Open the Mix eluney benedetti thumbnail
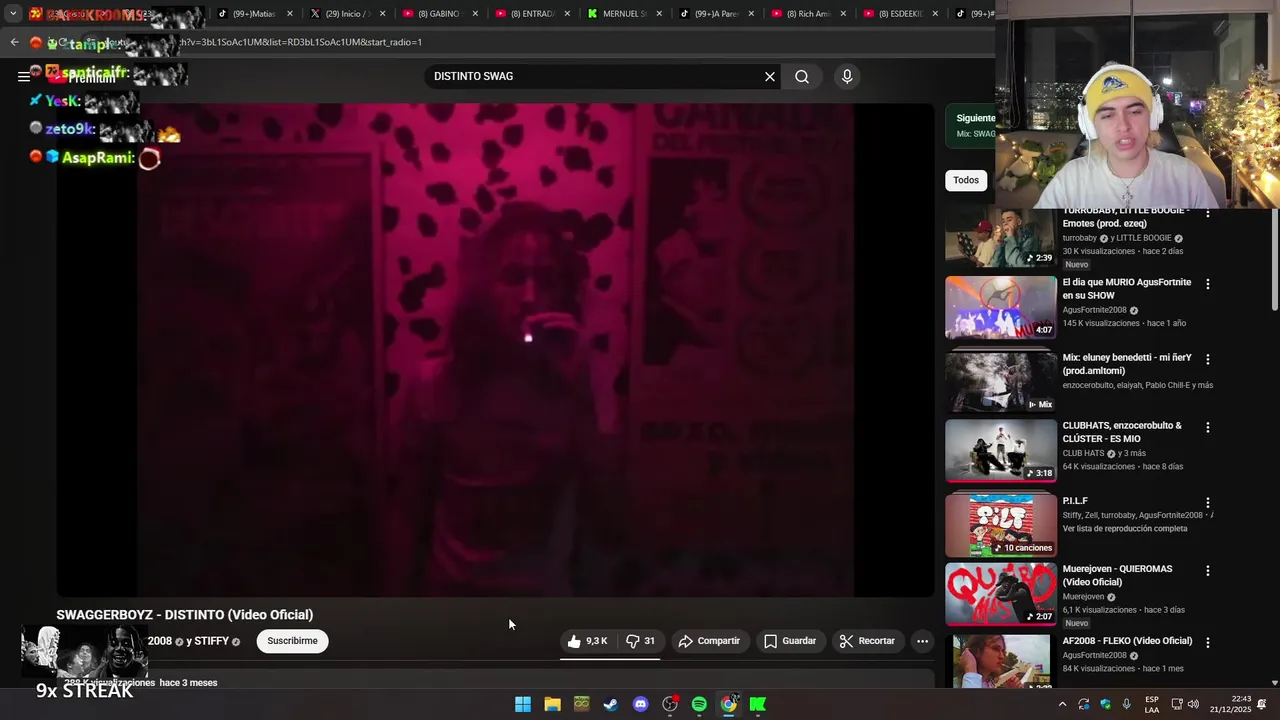The width and height of the screenshot is (1280, 720). (1000, 380)
